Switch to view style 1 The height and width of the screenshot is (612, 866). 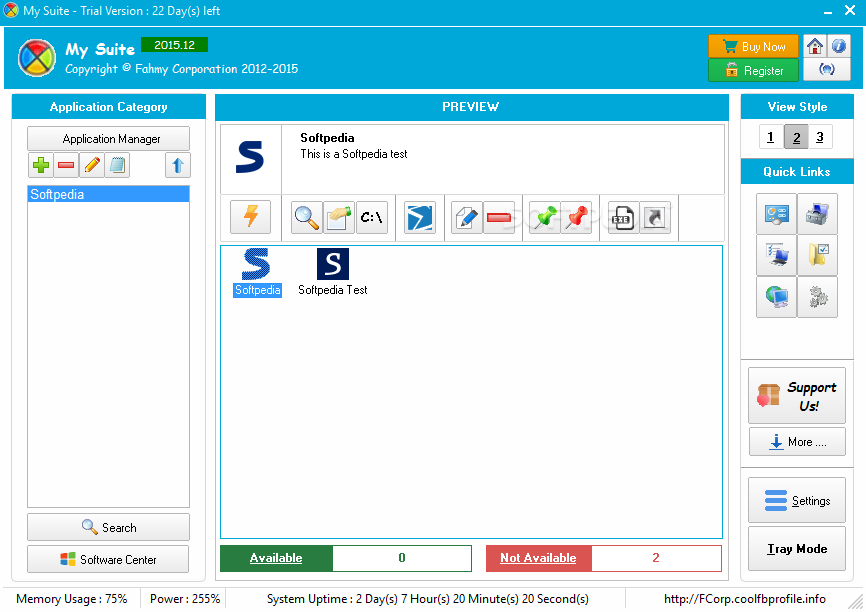coord(771,137)
